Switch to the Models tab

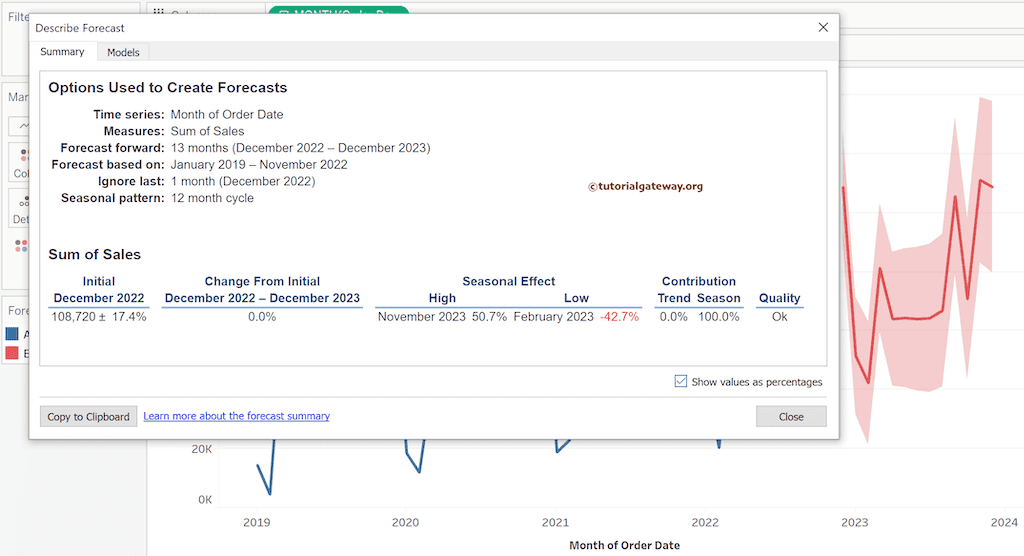click(x=123, y=52)
